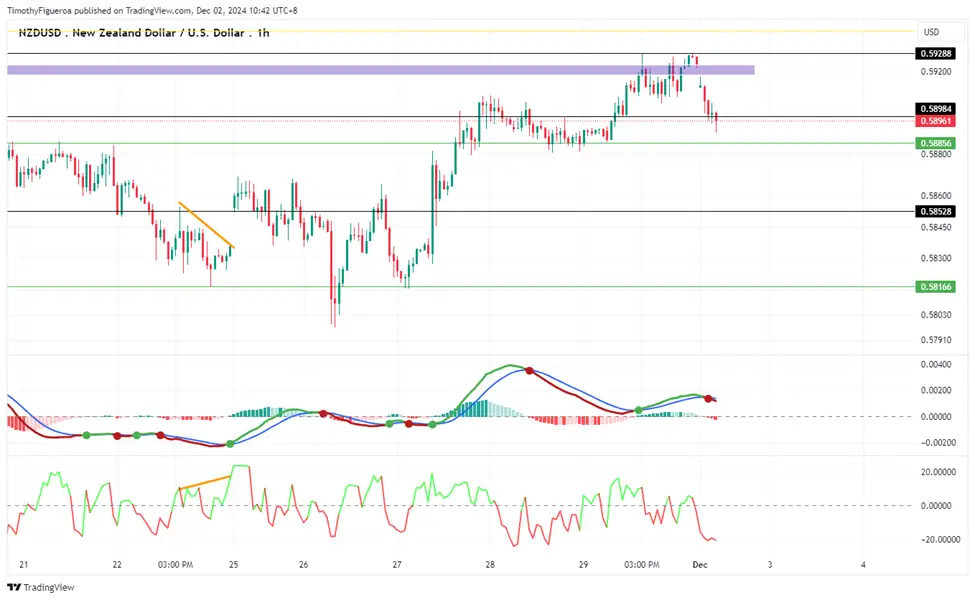975x600 pixels.
Task: Click the 3 date label on time axis
Action: tap(770, 565)
